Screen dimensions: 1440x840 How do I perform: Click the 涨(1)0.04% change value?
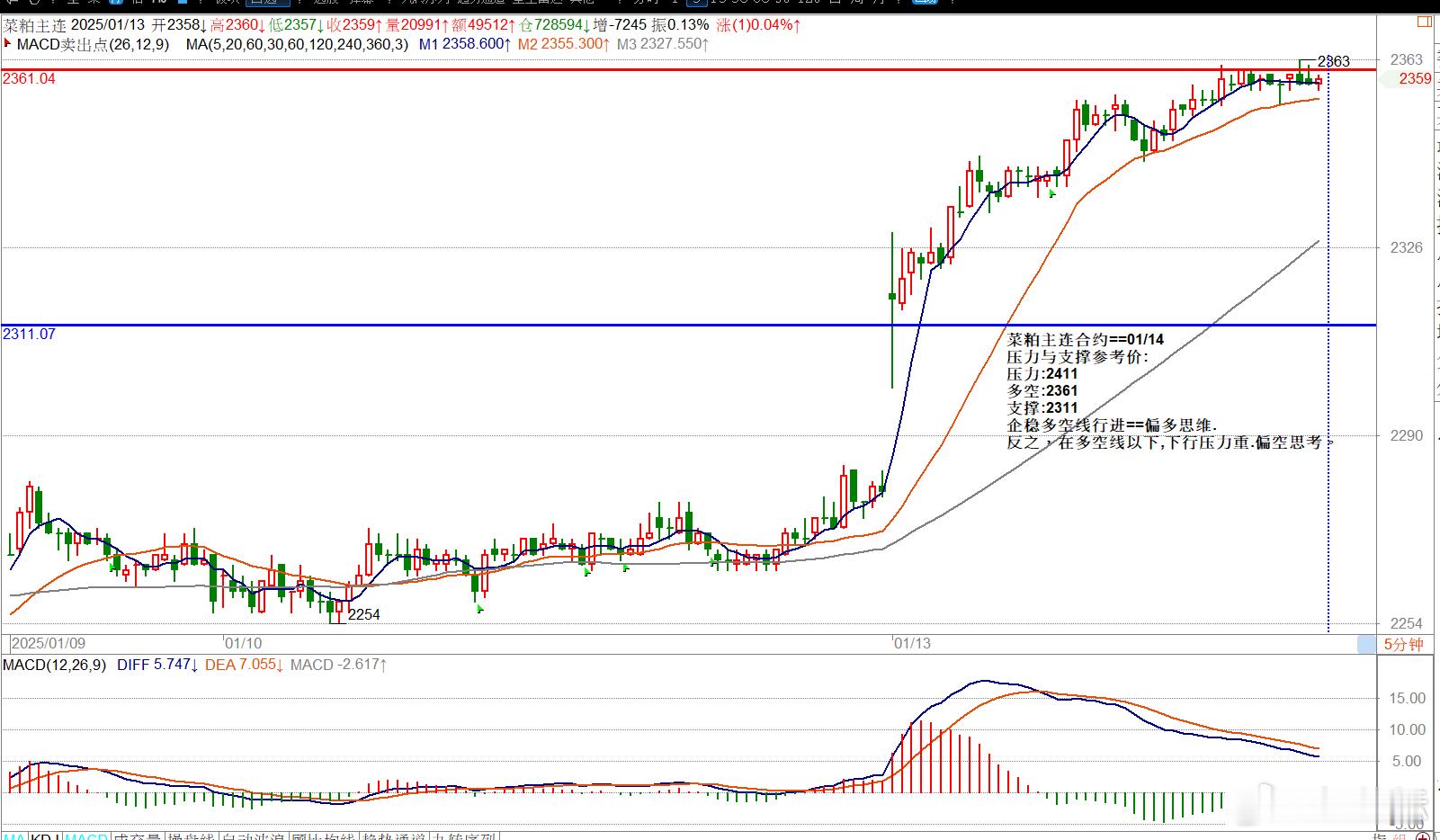(x=759, y=25)
